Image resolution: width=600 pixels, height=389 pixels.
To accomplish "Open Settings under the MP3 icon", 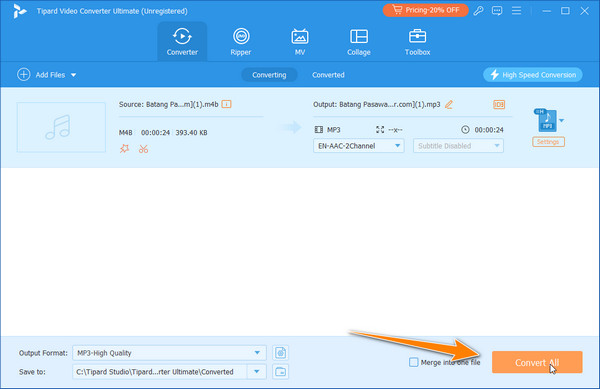I will pos(548,142).
